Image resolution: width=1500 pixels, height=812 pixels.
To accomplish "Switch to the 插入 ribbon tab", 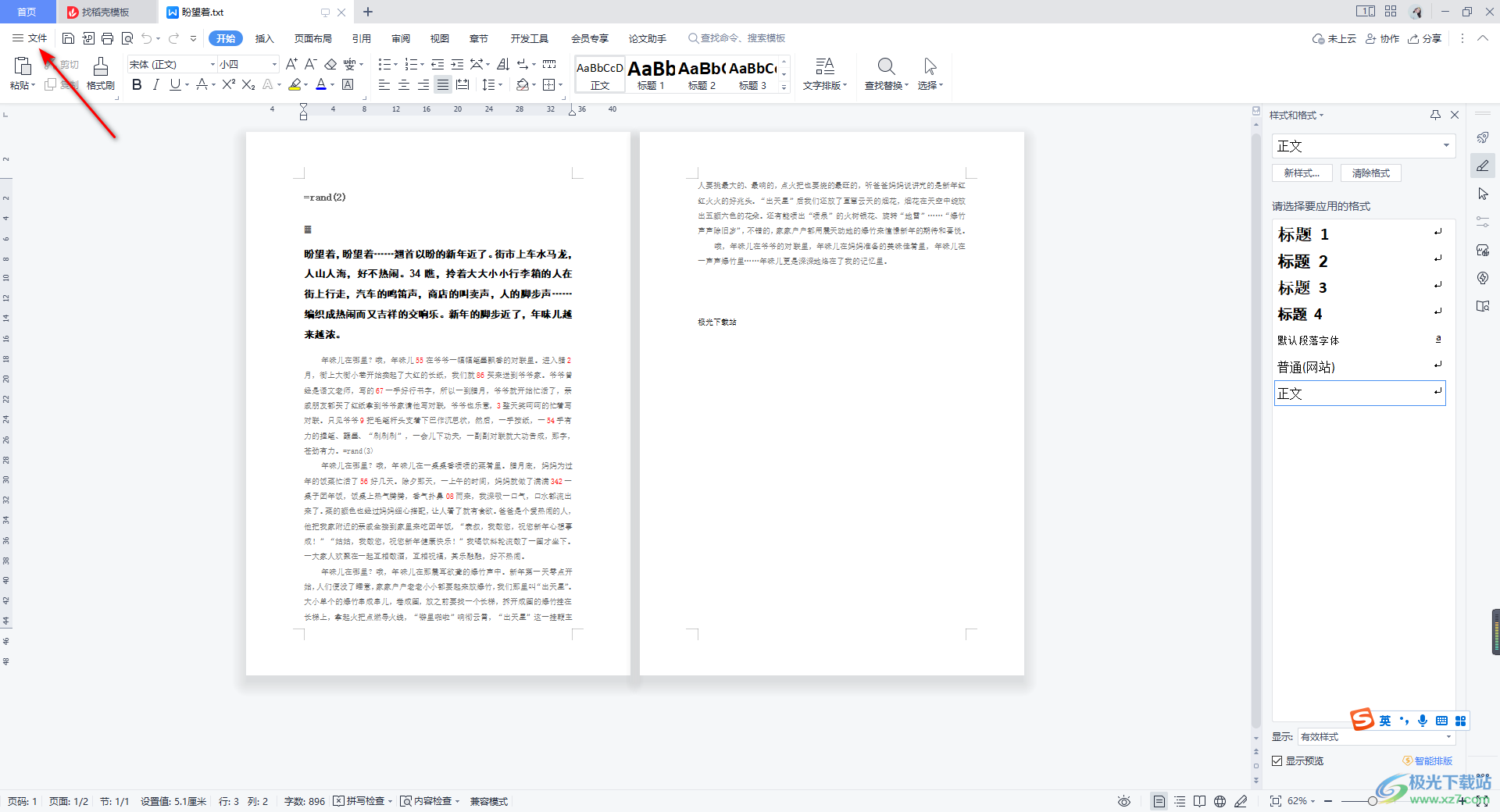I will [x=265, y=38].
